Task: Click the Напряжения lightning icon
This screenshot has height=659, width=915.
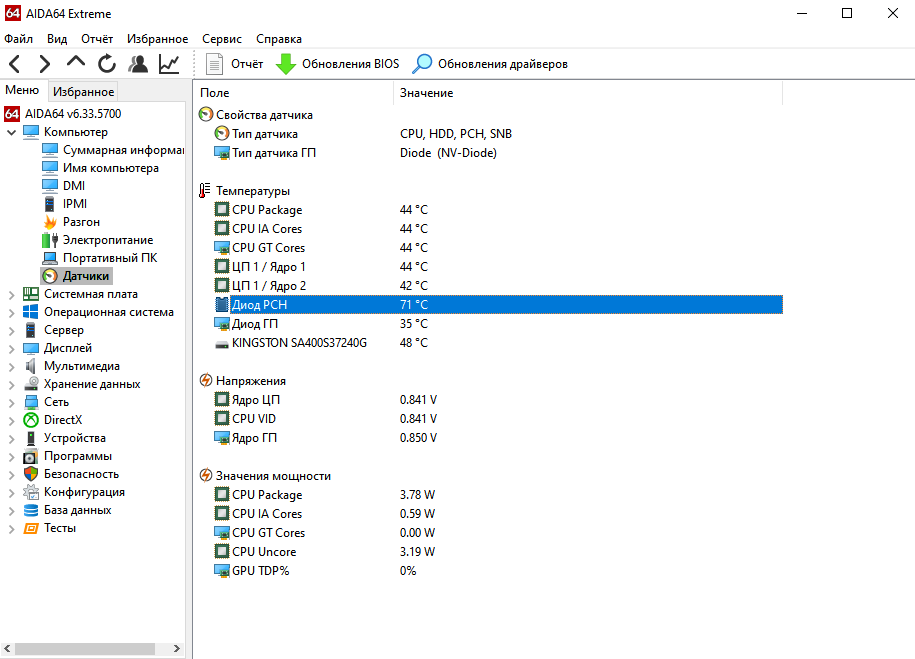Action: click(x=205, y=380)
